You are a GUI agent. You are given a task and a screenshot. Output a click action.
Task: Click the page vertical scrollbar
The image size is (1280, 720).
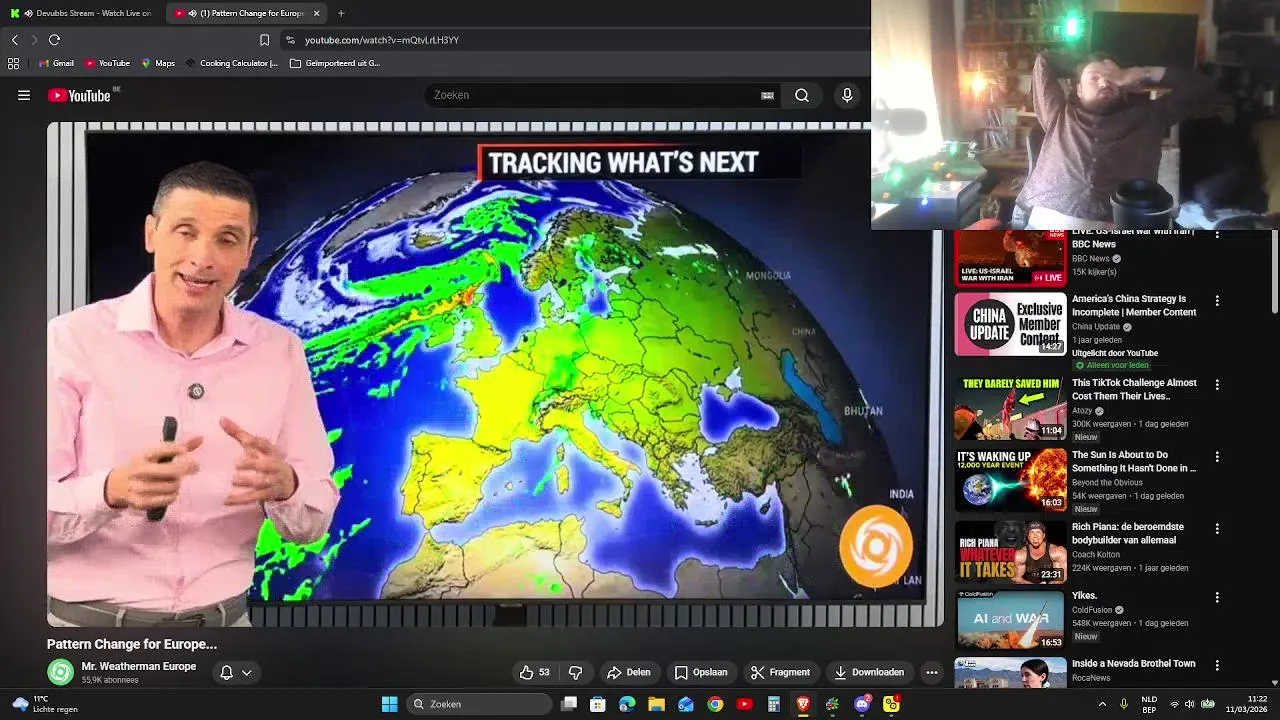click(x=1274, y=273)
